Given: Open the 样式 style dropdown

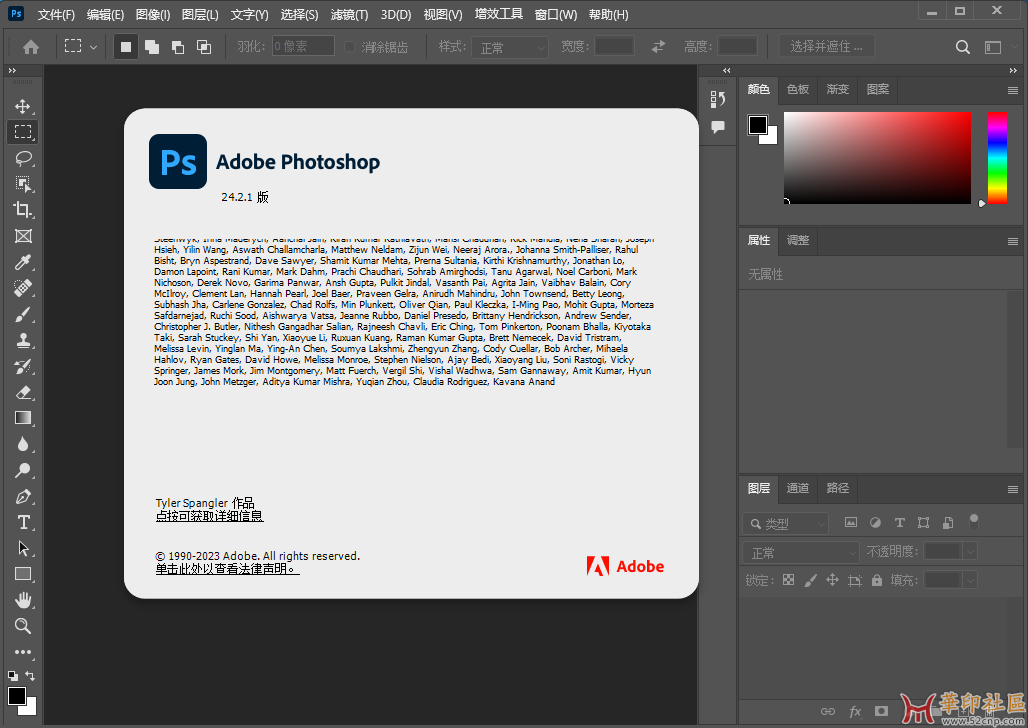Looking at the screenshot, I should click(509, 47).
